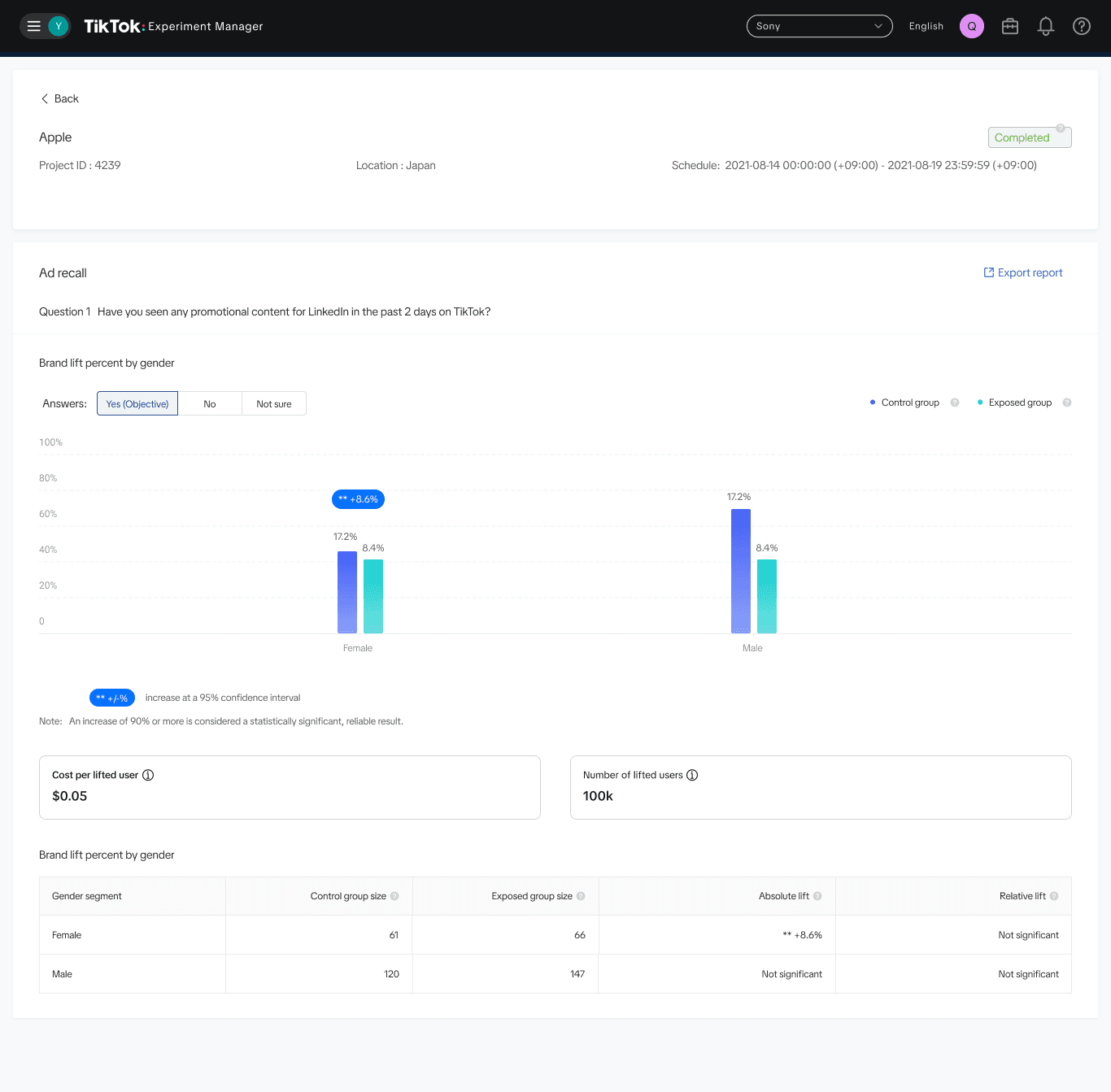Click the 'Gender segment' column header
1111x1092 pixels.
click(87, 896)
